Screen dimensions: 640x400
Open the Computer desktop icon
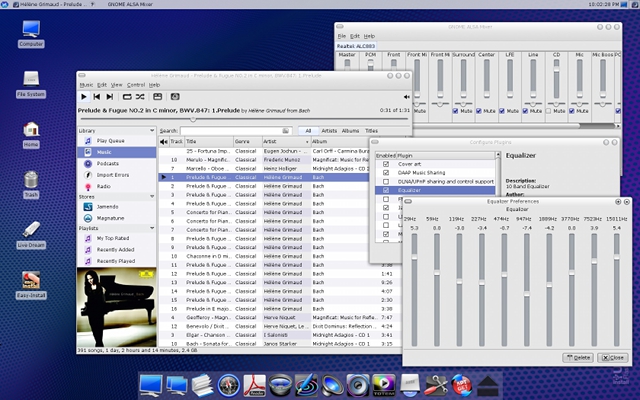tap(31, 33)
